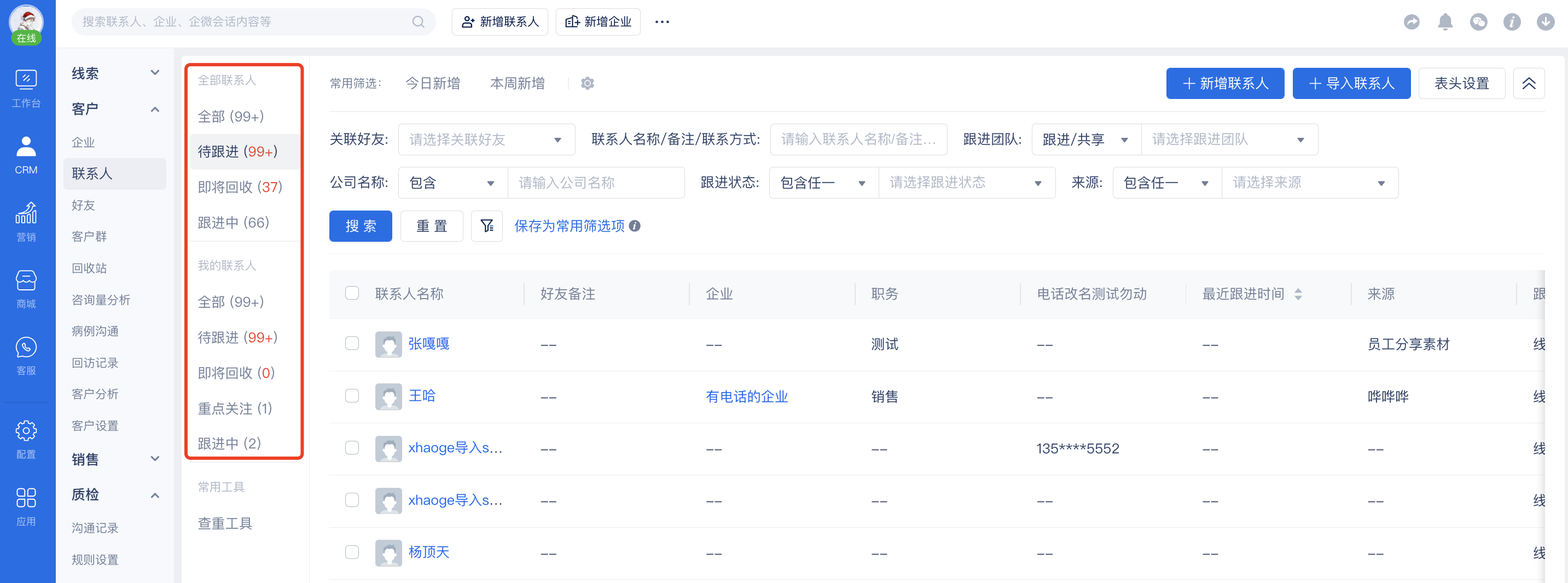Viewport: 1568px width, 583px height.
Task: Click the download arrow icon in top bar
Action: tap(1546, 22)
